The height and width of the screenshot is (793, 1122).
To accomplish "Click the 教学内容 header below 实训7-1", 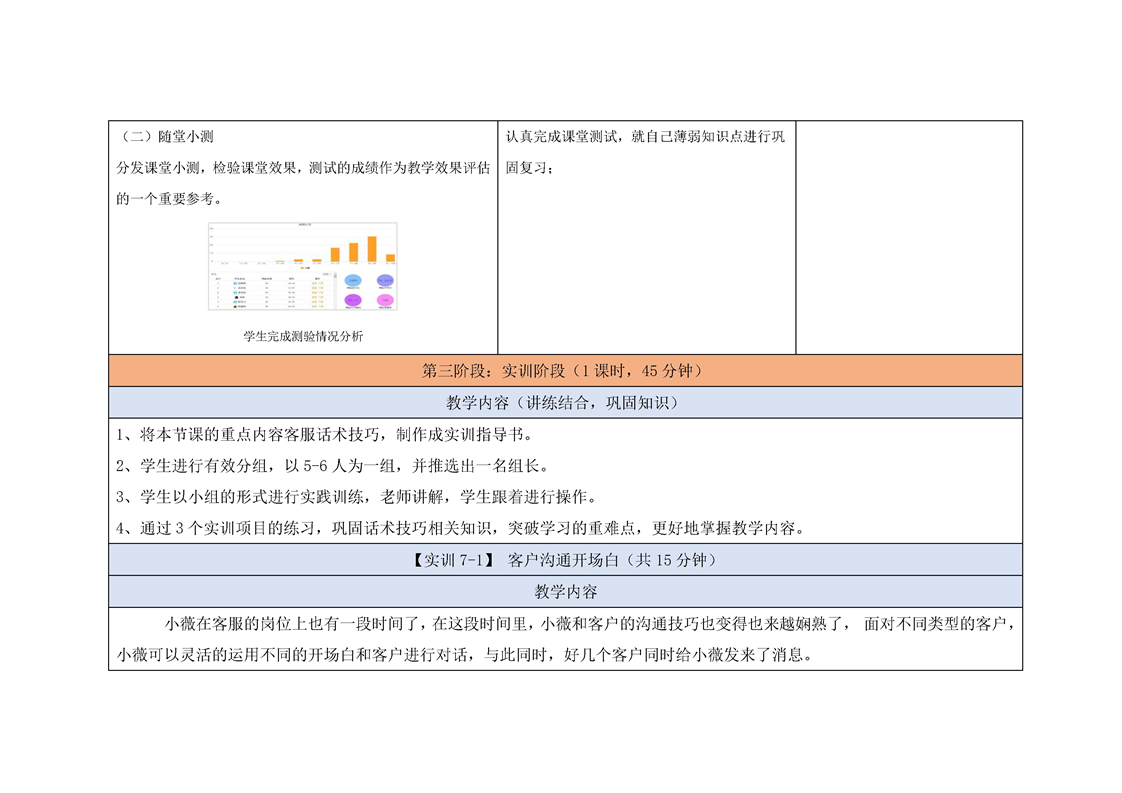I will tap(565, 591).
